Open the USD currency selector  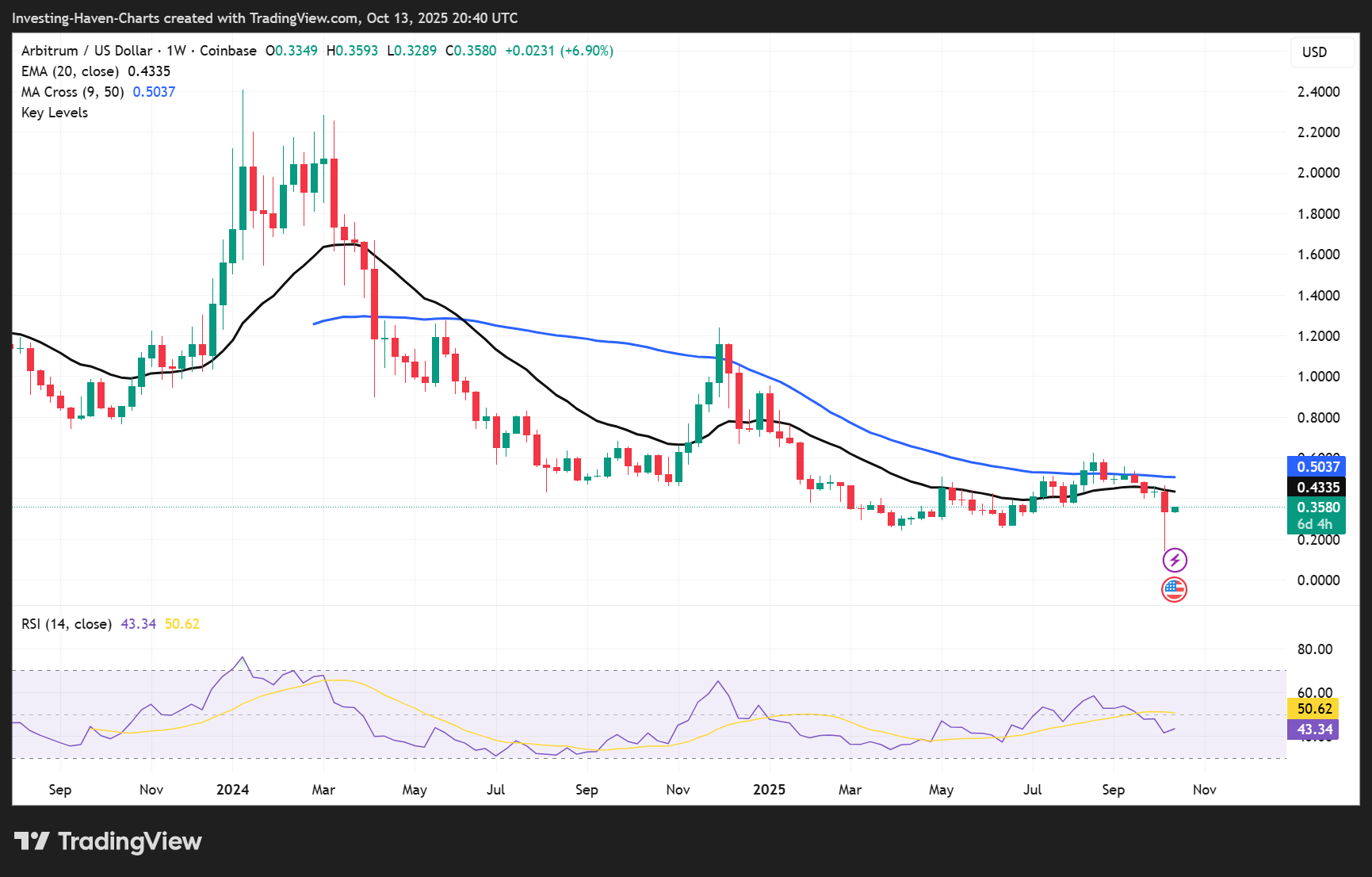pyautogui.click(x=1314, y=52)
